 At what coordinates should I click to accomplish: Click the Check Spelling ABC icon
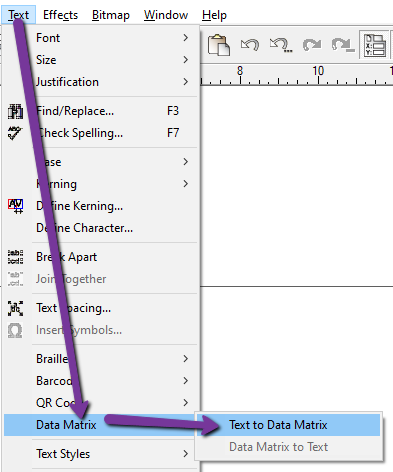click(15, 133)
